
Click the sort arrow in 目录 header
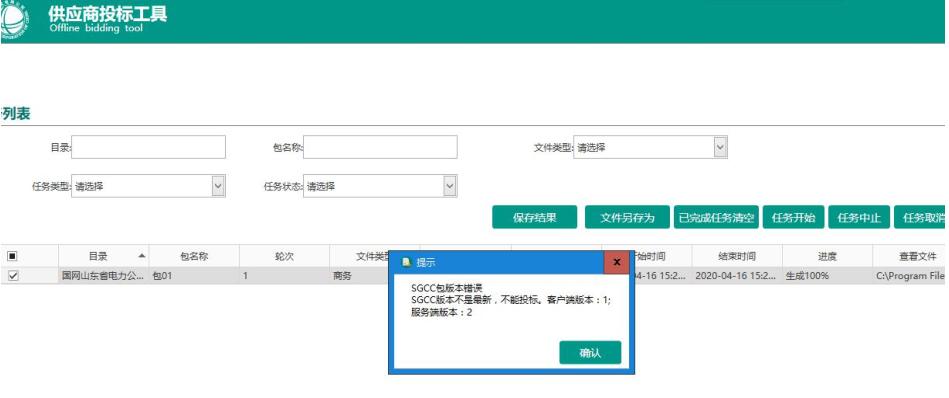coord(142,256)
